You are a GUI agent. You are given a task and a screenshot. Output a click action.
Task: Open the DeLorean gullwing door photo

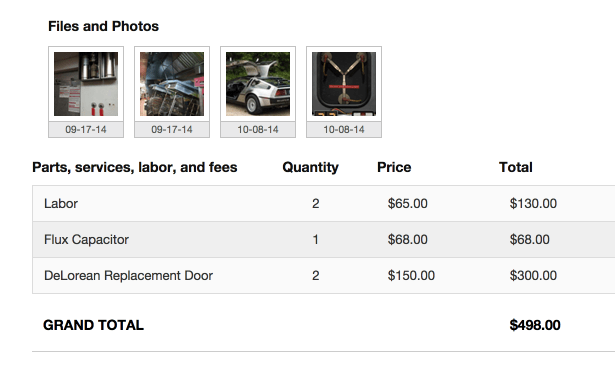(258, 84)
